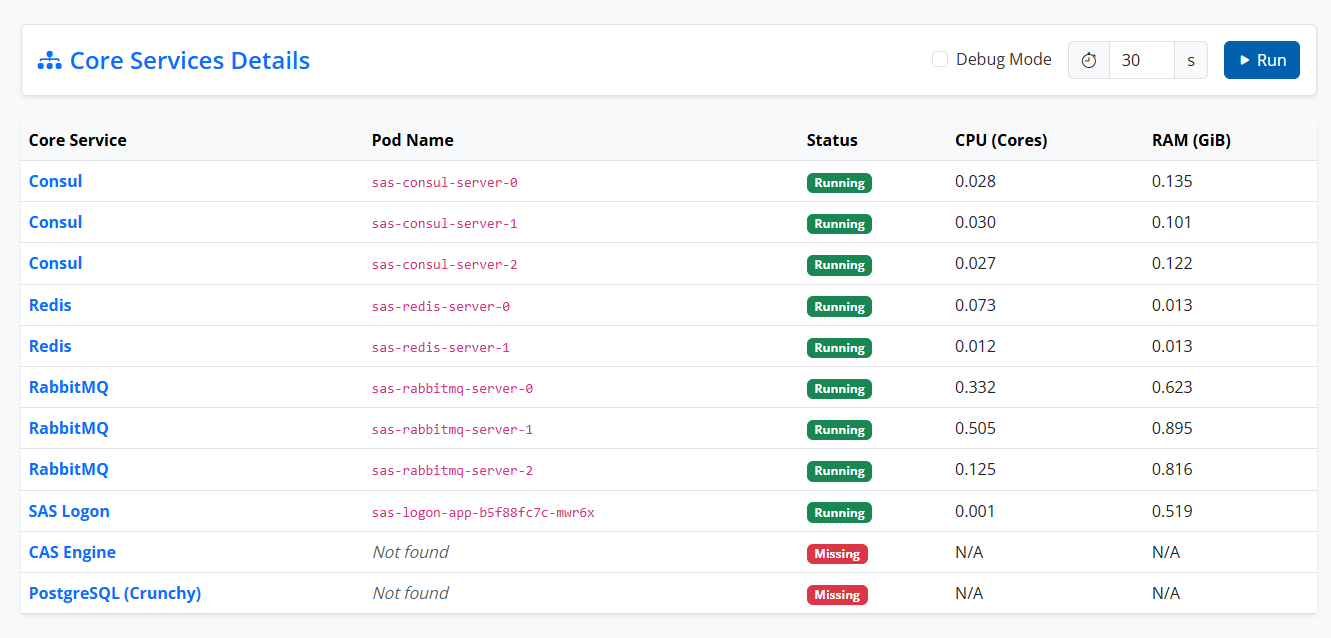Click CPU value 0.332

975,387
